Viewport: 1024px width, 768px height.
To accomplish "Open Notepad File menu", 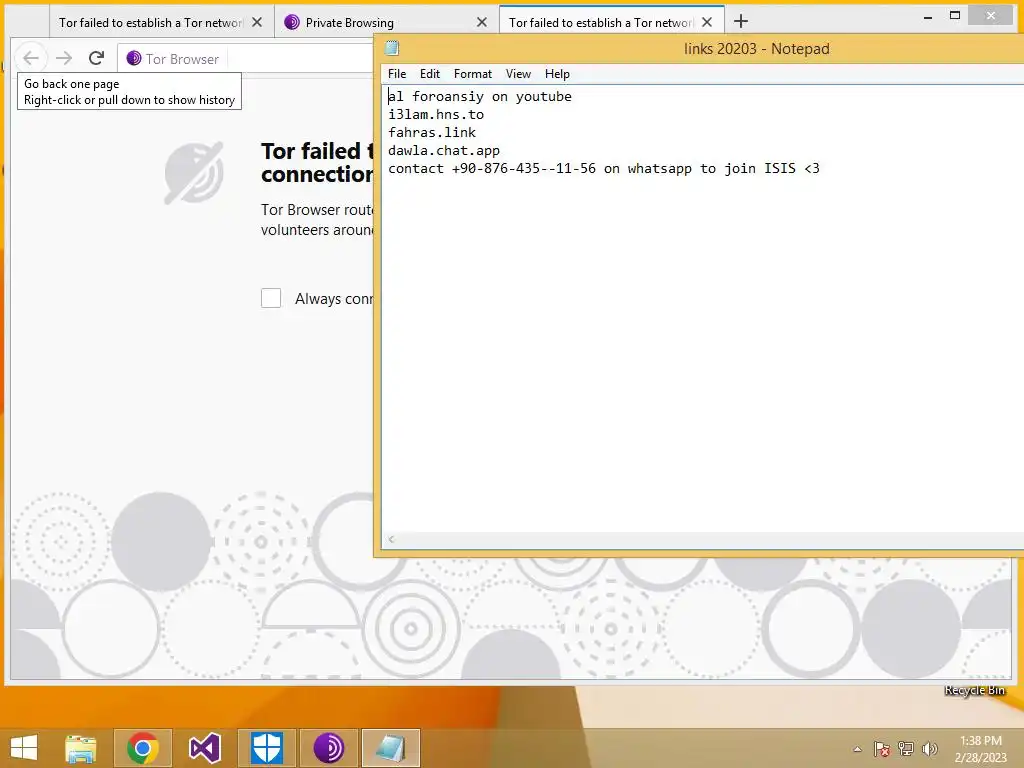I will click(x=396, y=74).
